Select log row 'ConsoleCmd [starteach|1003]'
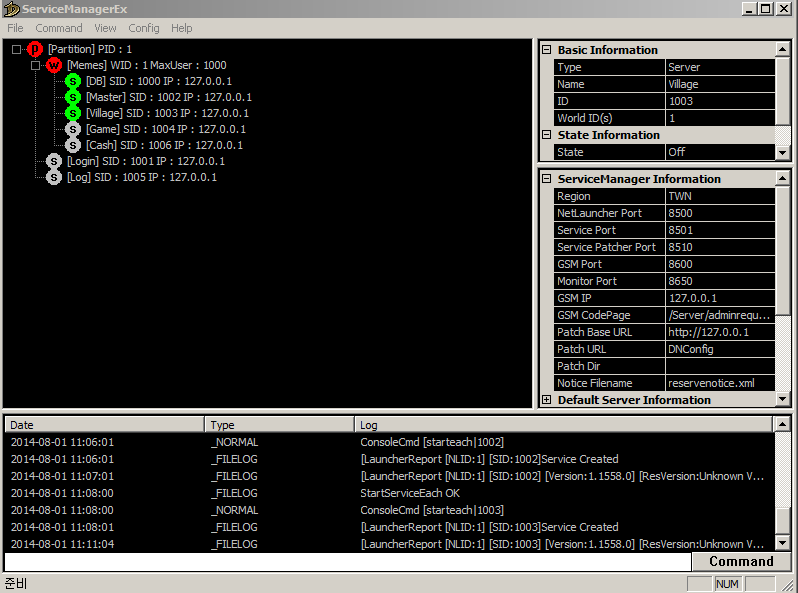This screenshot has height=593, width=798. [x=389, y=510]
